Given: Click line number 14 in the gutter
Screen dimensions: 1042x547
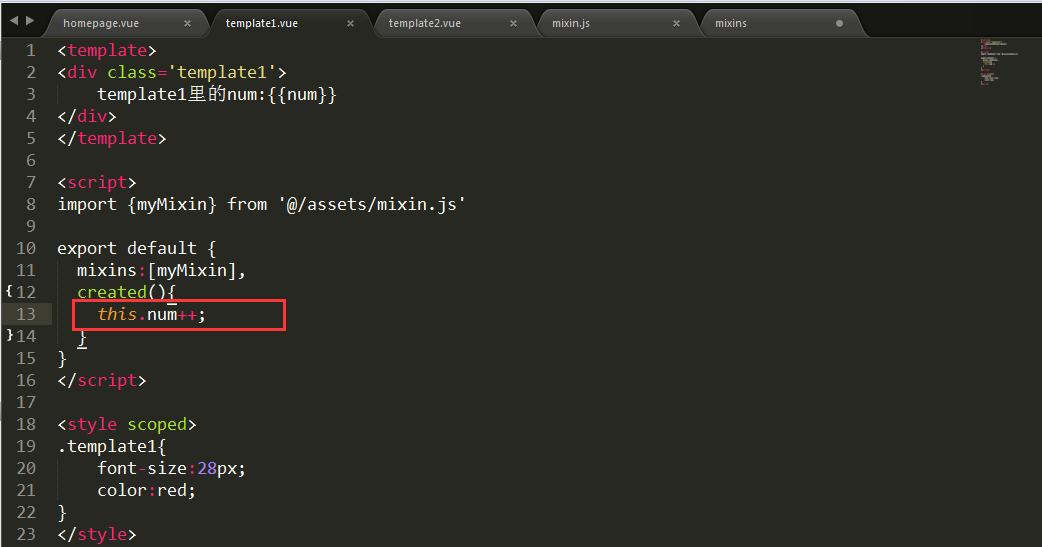Looking at the screenshot, I should click(26, 336).
